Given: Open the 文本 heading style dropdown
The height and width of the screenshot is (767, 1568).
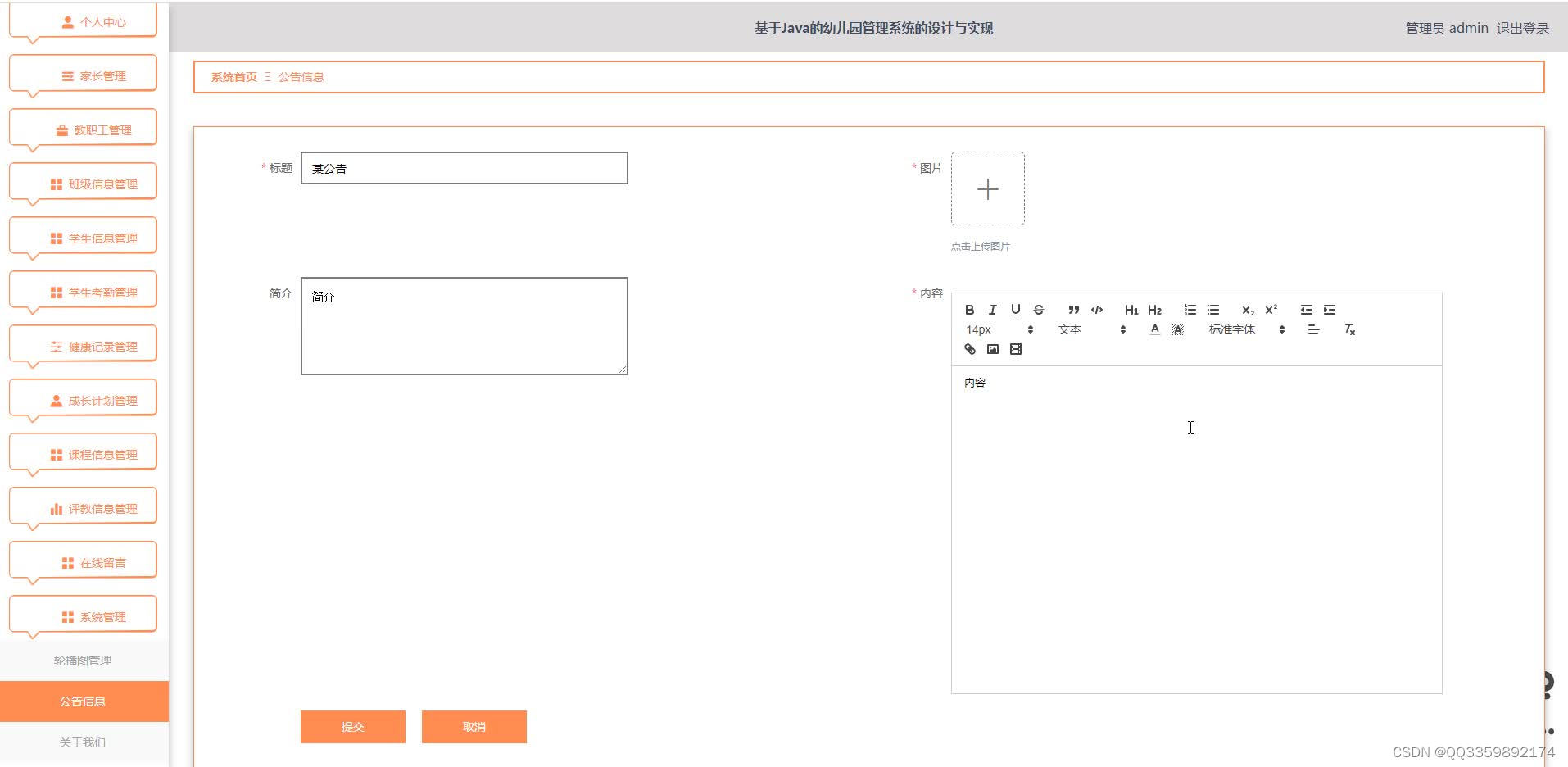Looking at the screenshot, I should pos(1092,329).
